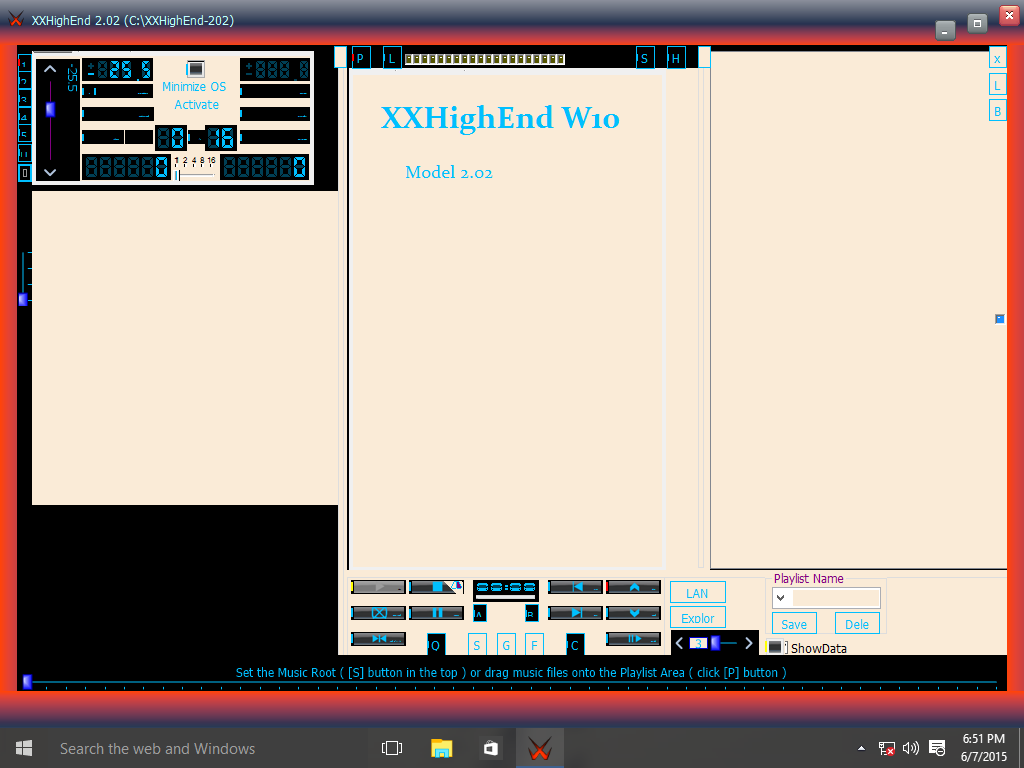Image resolution: width=1024 pixels, height=768 pixels.
Task: Click the C button in the bottom row
Action: point(575,645)
